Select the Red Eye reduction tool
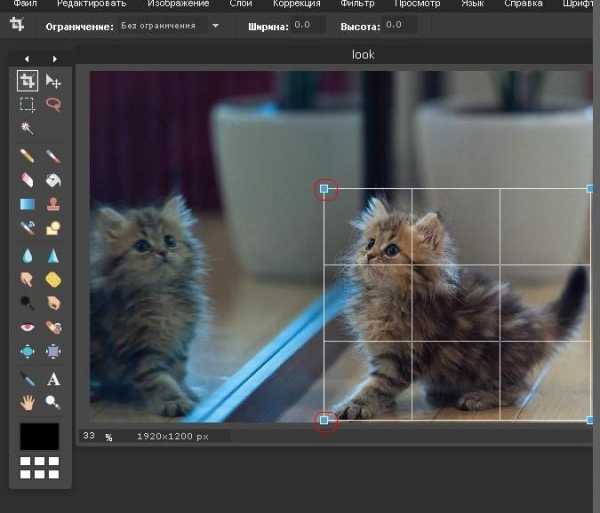 click(x=27, y=327)
